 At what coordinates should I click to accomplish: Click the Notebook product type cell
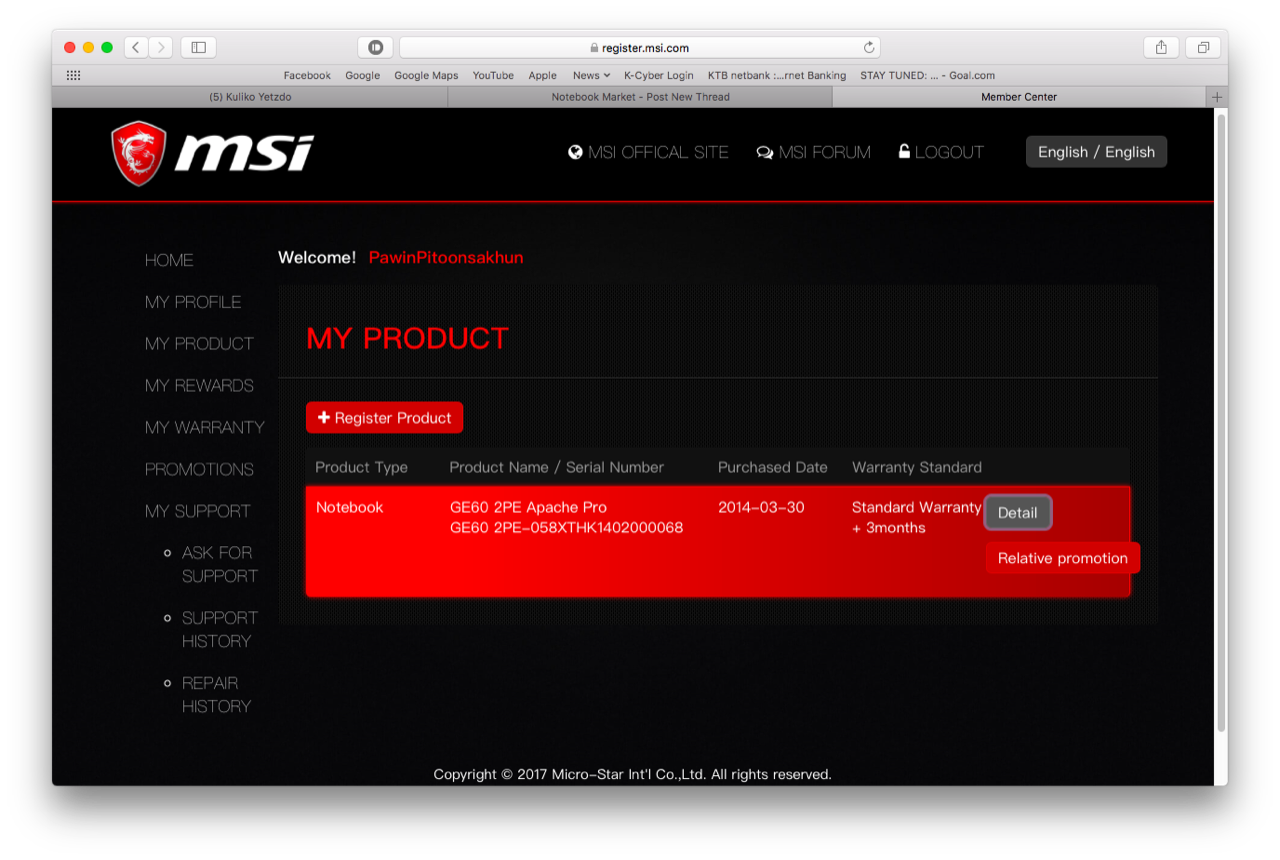click(x=350, y=507)
